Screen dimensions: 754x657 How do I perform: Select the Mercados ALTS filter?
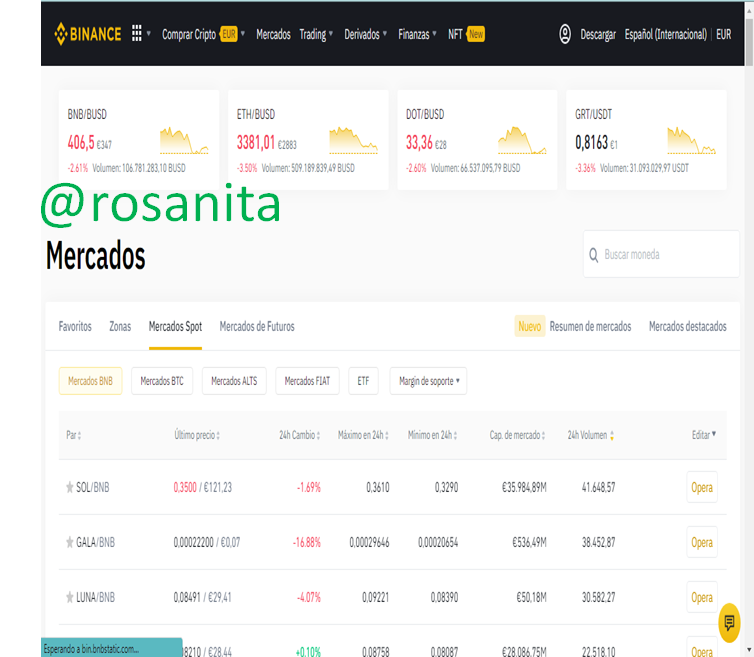coord(234,381)
